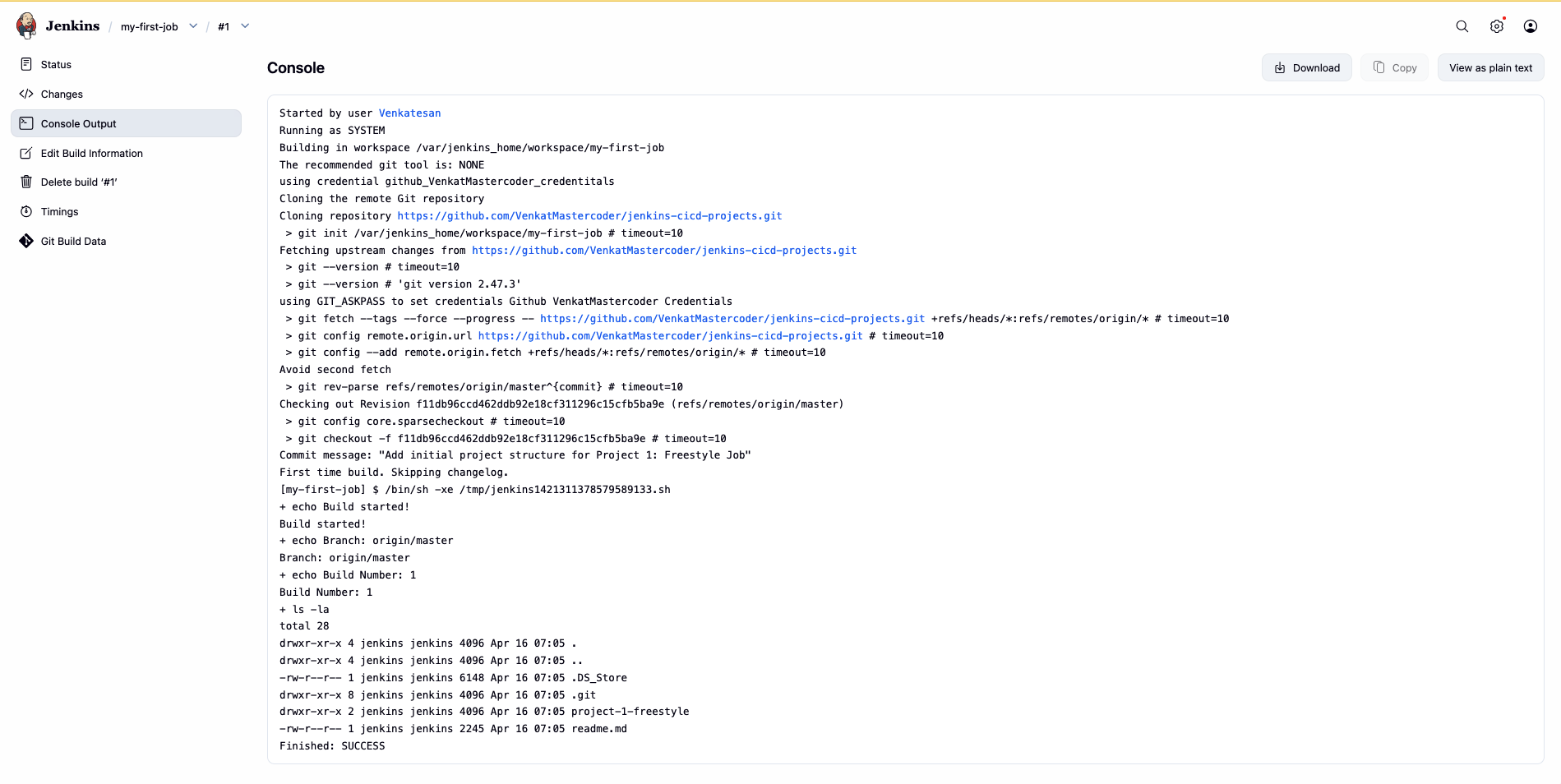Open the Changes menu item
The height and width of the screenshot is (784, 1561).
coord(126,94)
